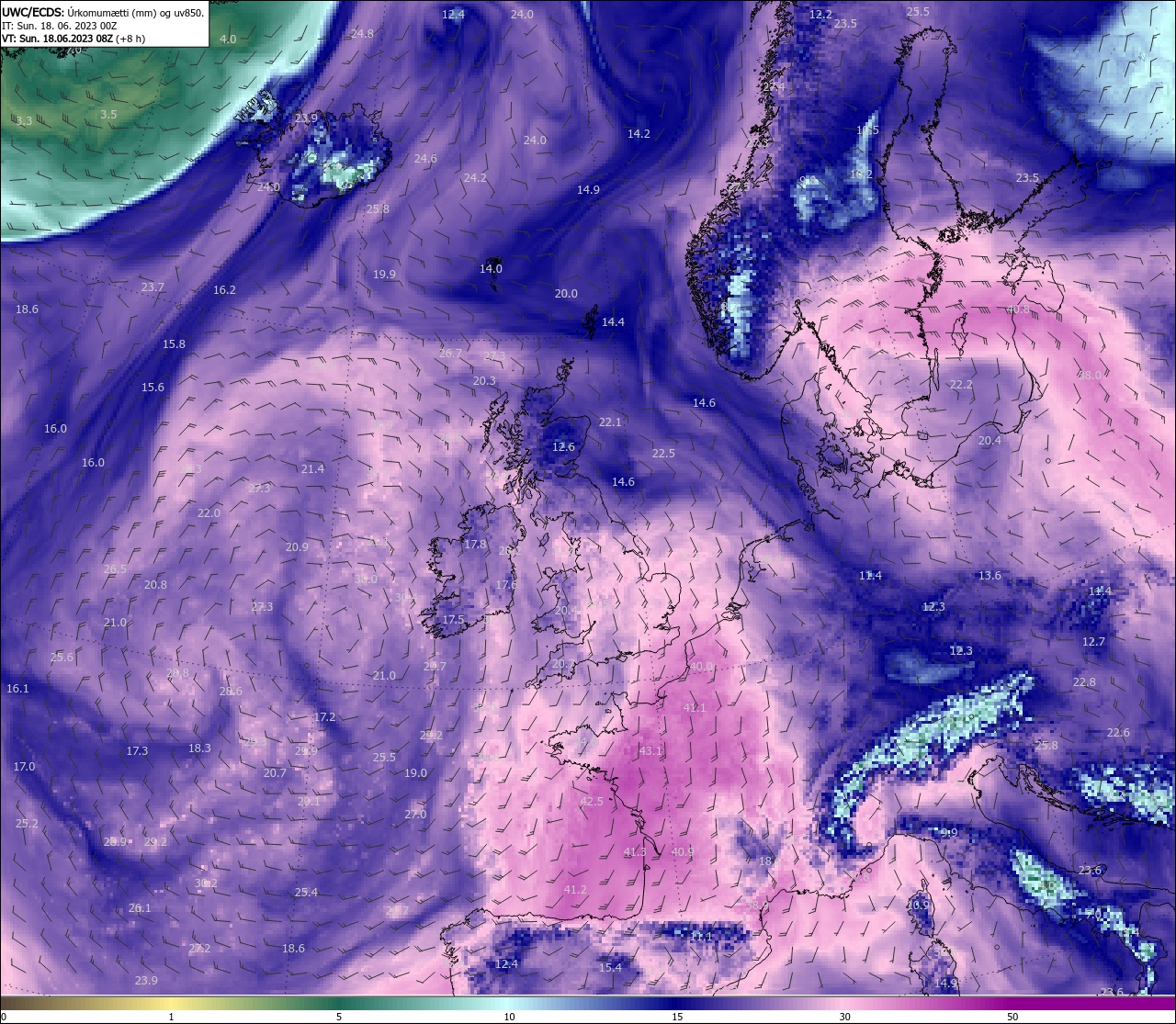The width and height of the screenshot is (1176, 1024).
Task: Click the 3.5 value over Greenland
Action: click(108, 115)
